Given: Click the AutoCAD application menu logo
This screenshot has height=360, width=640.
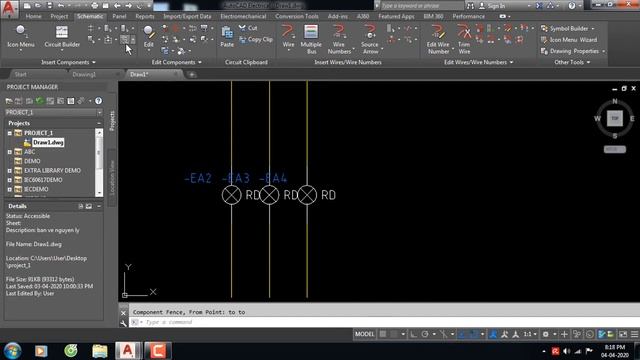Looking at the screenshot, I should click(9, 8).
